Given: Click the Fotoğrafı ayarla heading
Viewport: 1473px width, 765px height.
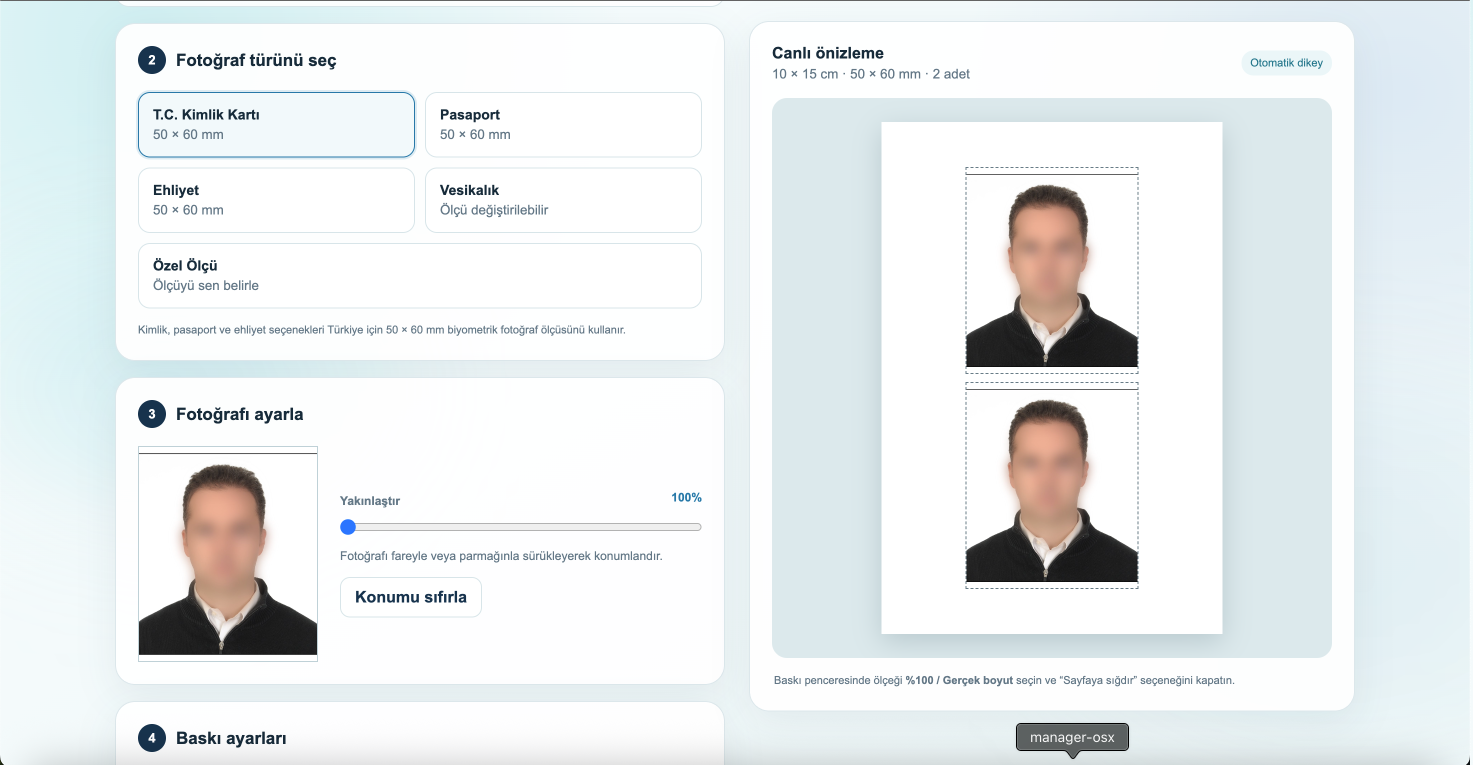Looking at the screenshot, I should (x=240, y=414).
